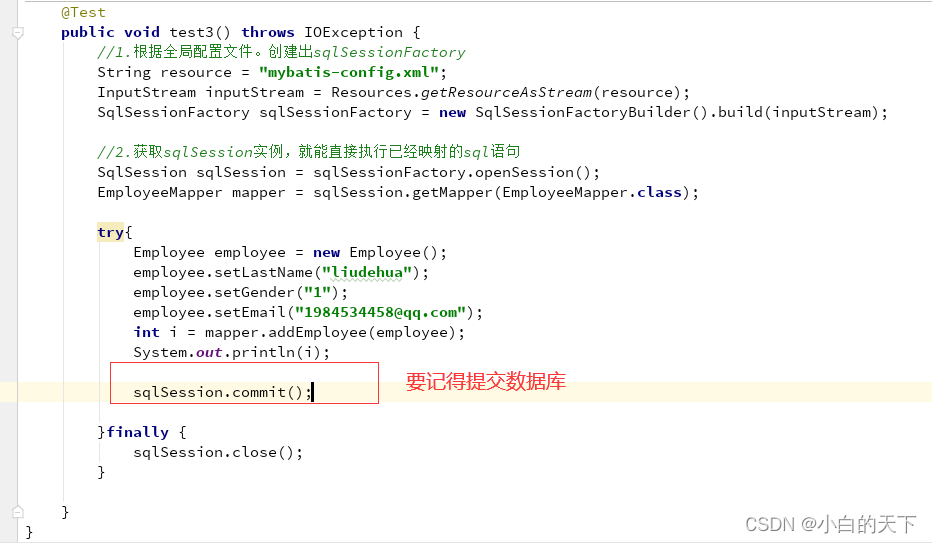Click new Employee() constructor

[x=376, y=252]
